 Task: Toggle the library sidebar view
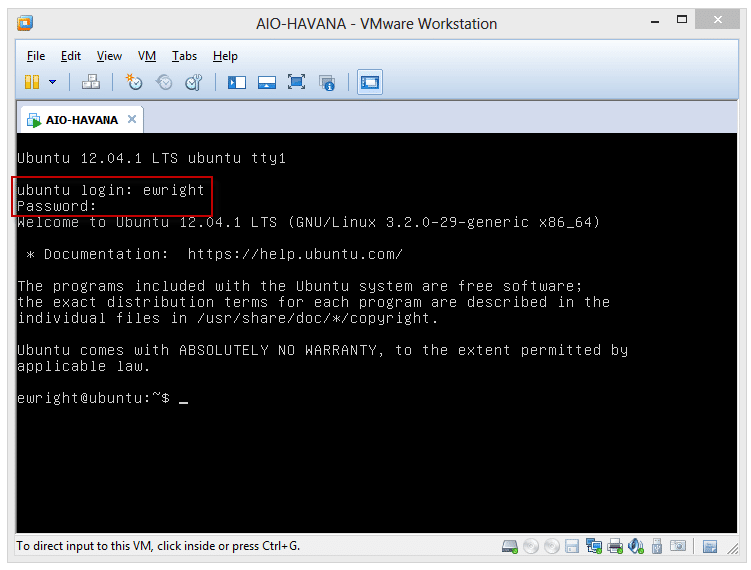pyautogui.click(x=237, y=82)
